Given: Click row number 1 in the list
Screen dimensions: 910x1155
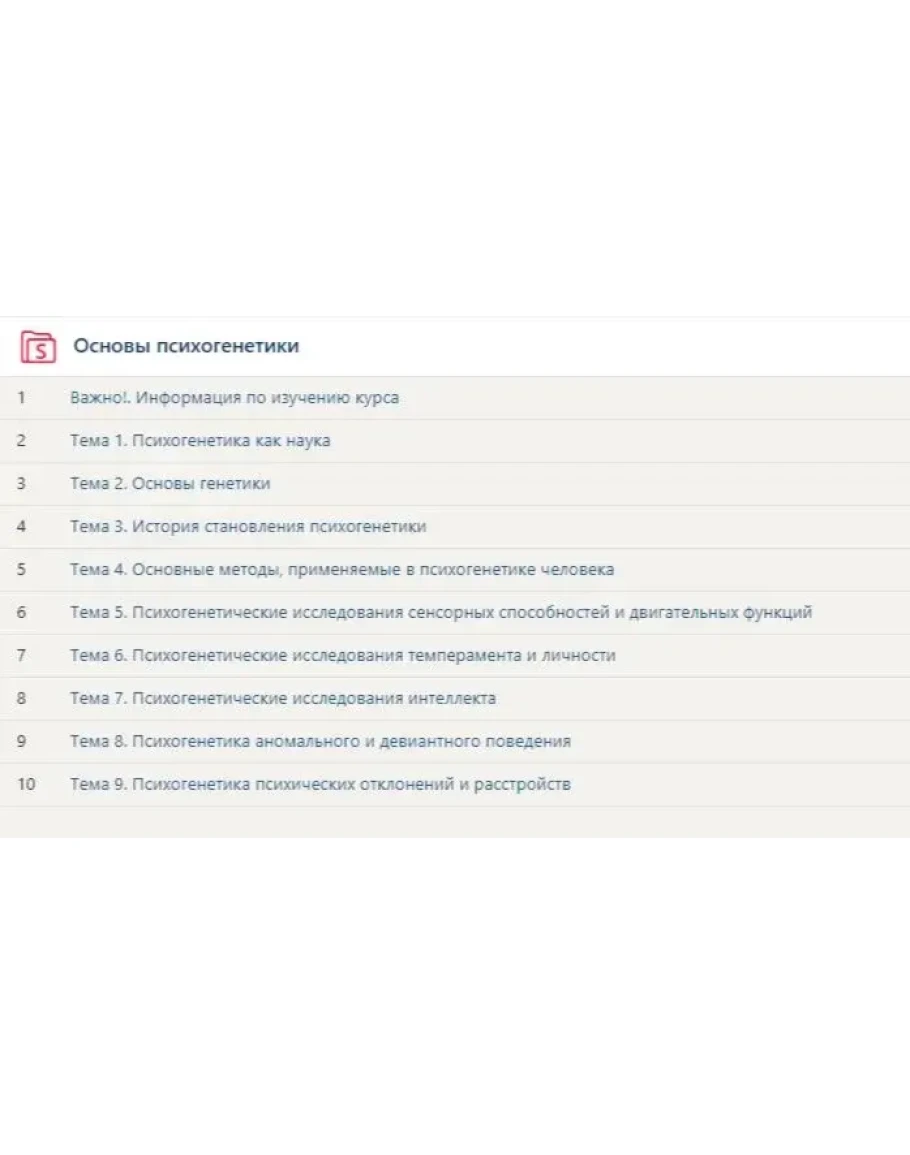Looking at the screenshot, I should coord(21,398).
